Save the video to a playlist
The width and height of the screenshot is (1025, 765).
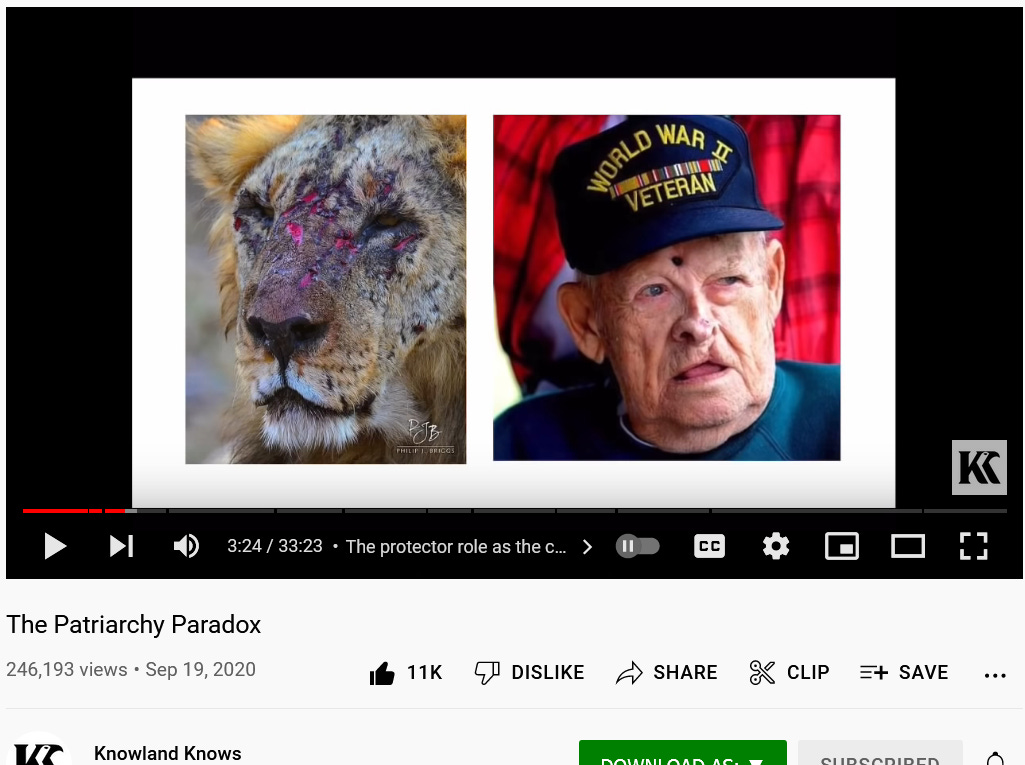point(903,672)
